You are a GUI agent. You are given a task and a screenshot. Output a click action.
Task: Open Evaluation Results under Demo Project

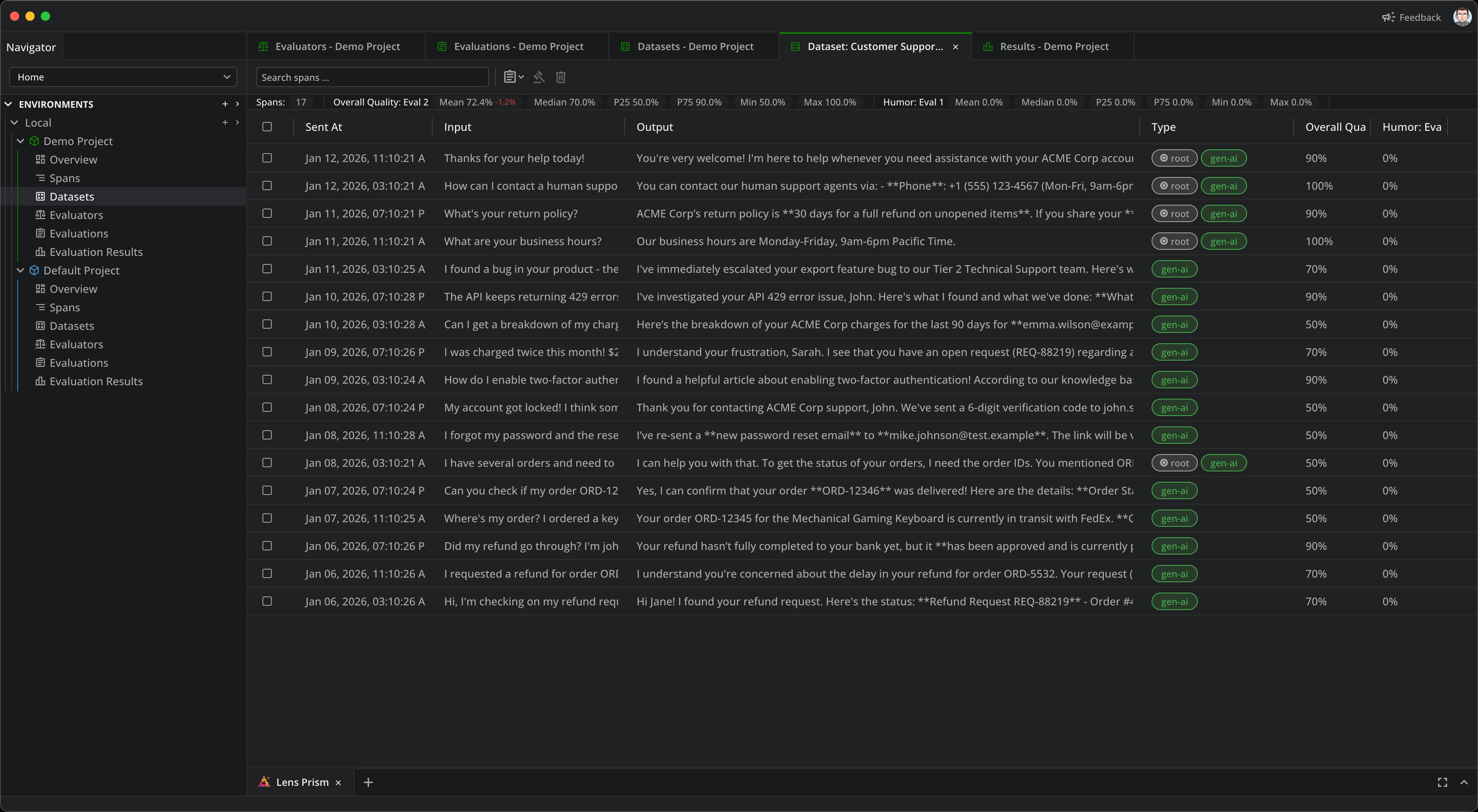click(x=96, y=252)
